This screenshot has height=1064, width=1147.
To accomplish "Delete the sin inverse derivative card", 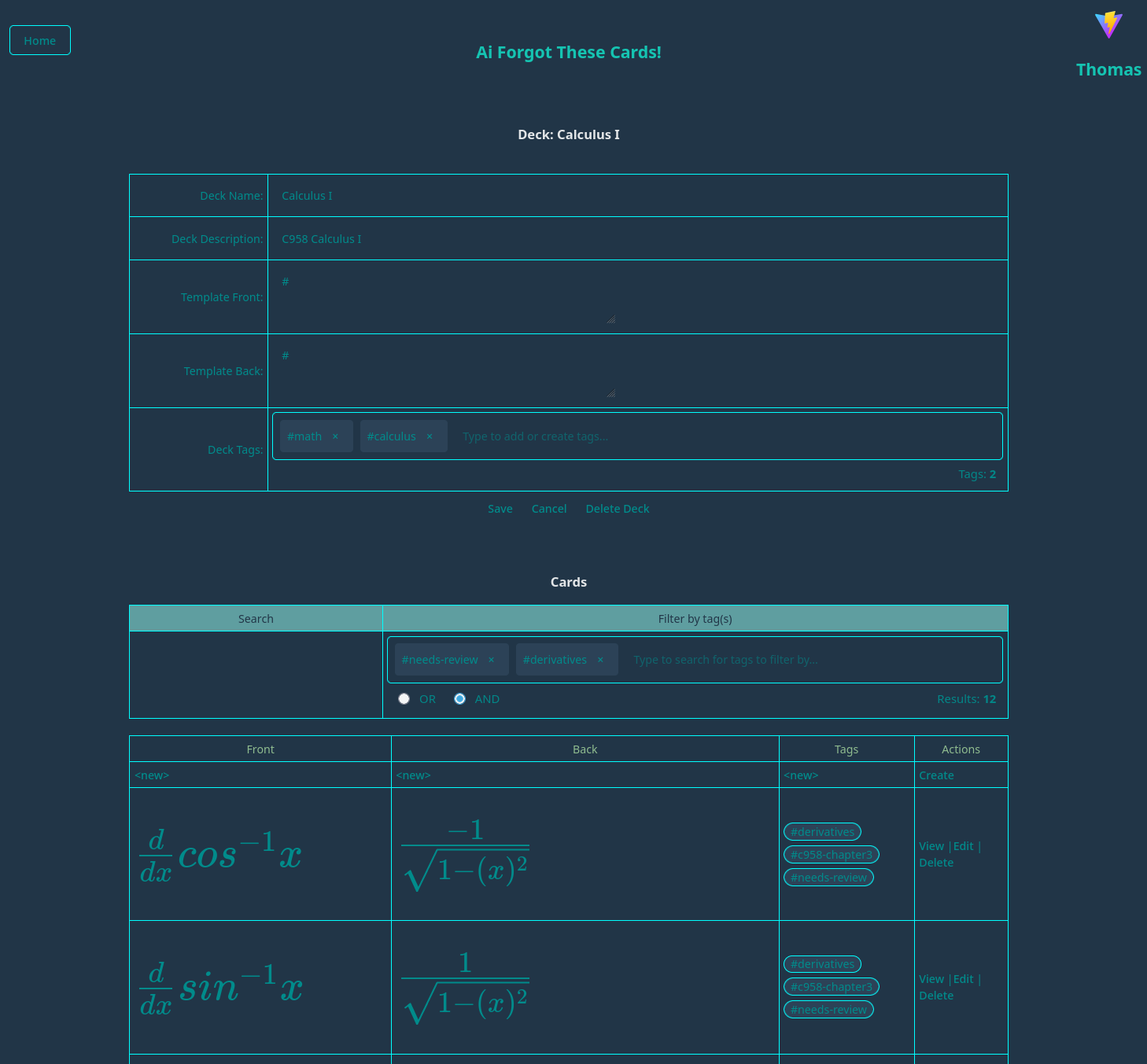I will click(x=936, y=996).
